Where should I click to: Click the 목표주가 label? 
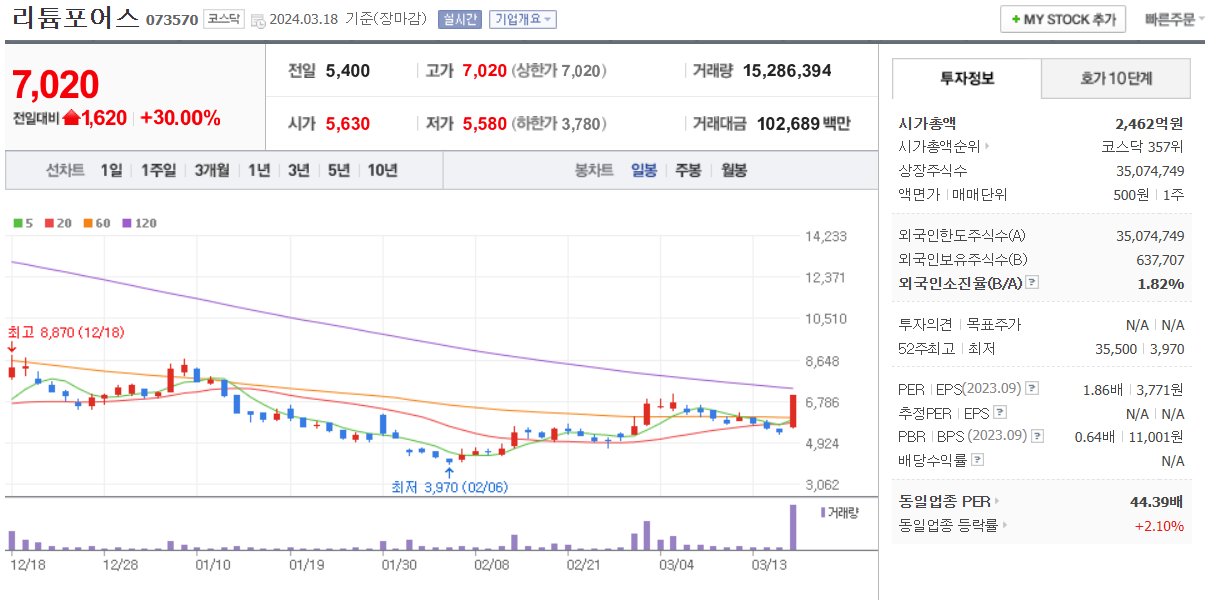coord(994,324)
